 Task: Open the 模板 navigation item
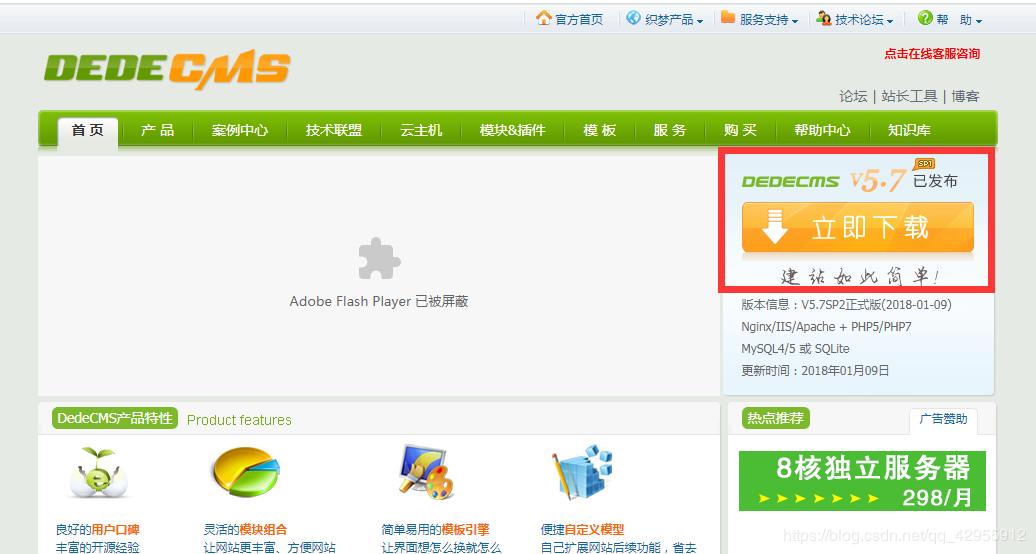click(600, 130)
